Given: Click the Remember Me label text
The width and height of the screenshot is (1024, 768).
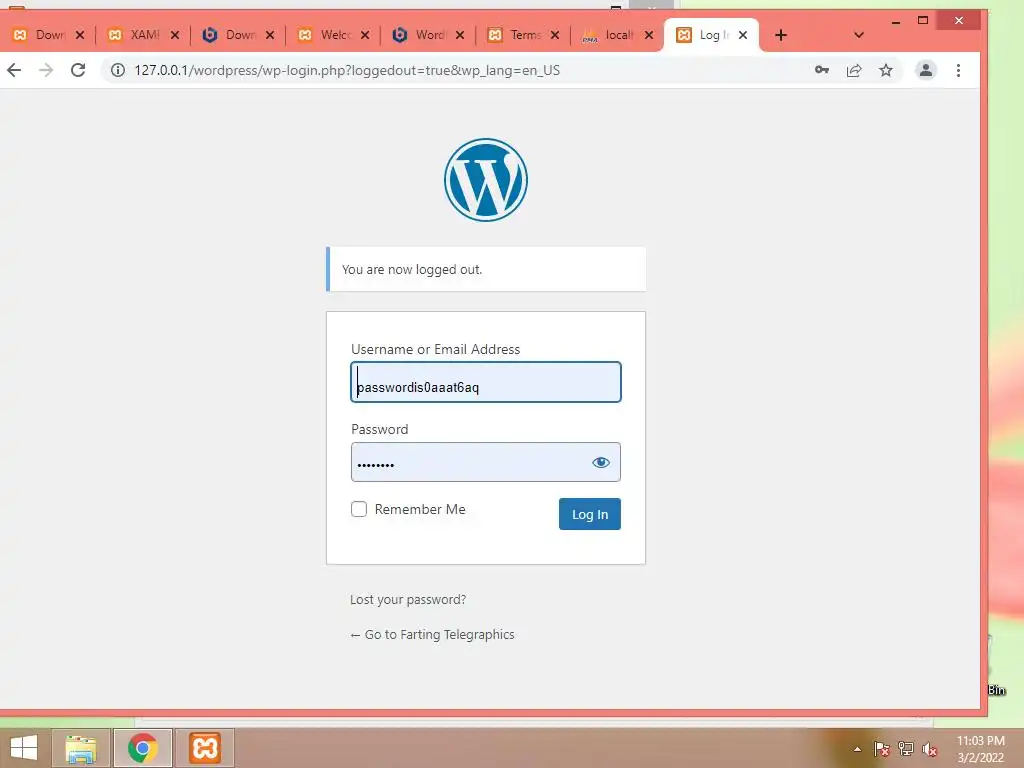Looking at the screenshot, I should tap(420, 509).
